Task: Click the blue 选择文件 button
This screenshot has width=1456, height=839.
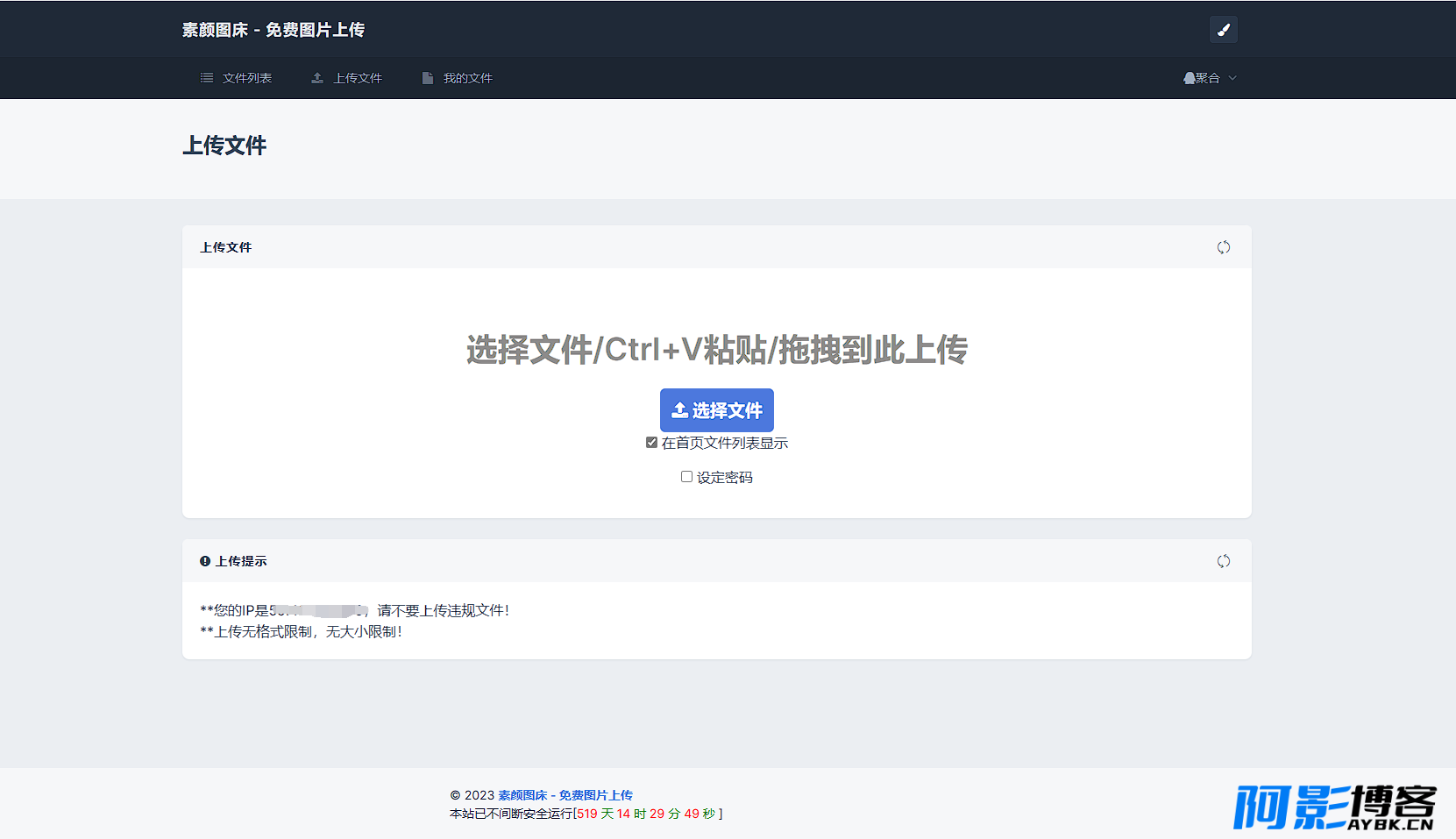Action: point(717,409)
